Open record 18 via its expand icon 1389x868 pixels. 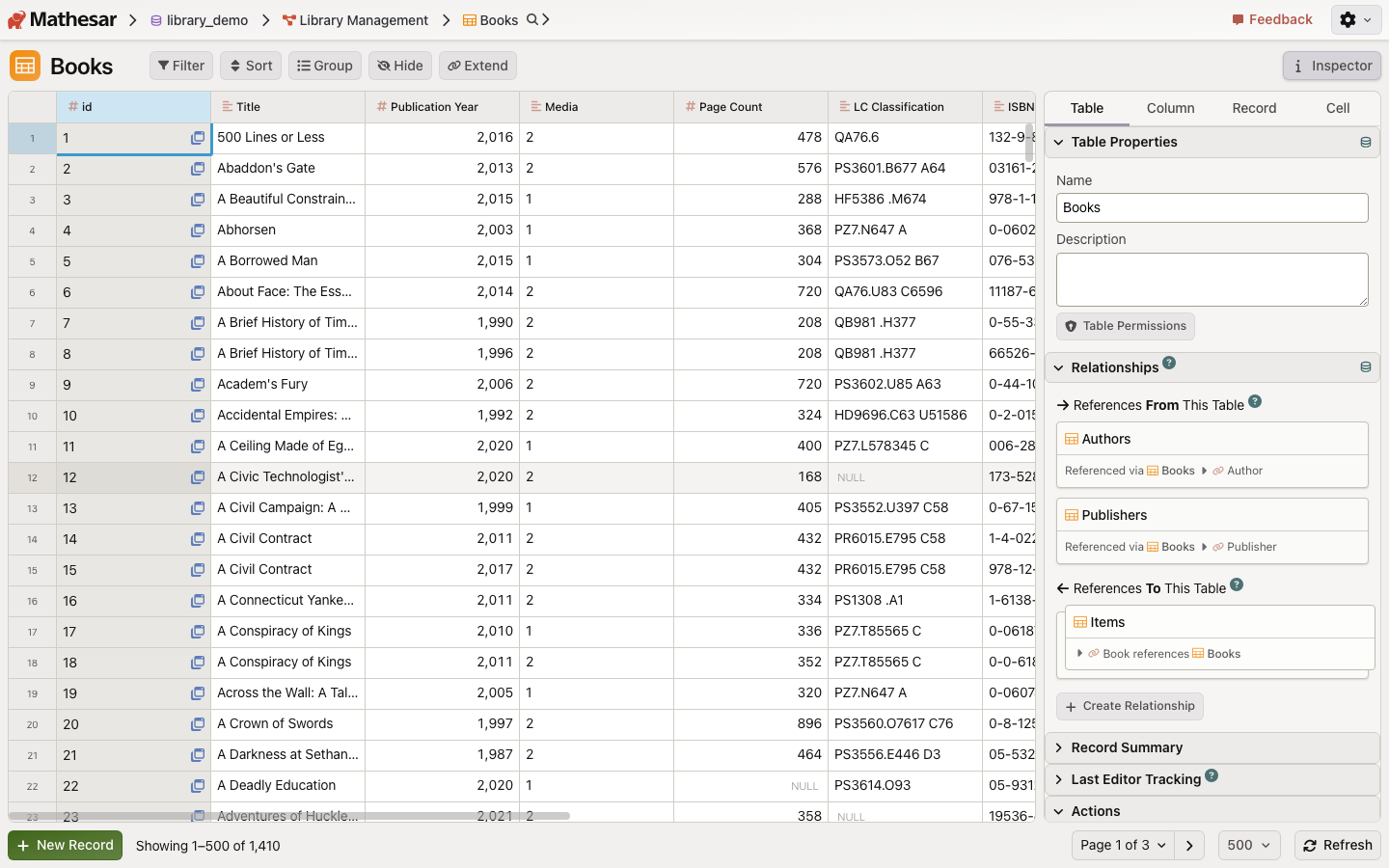click(x=198, y=663)
